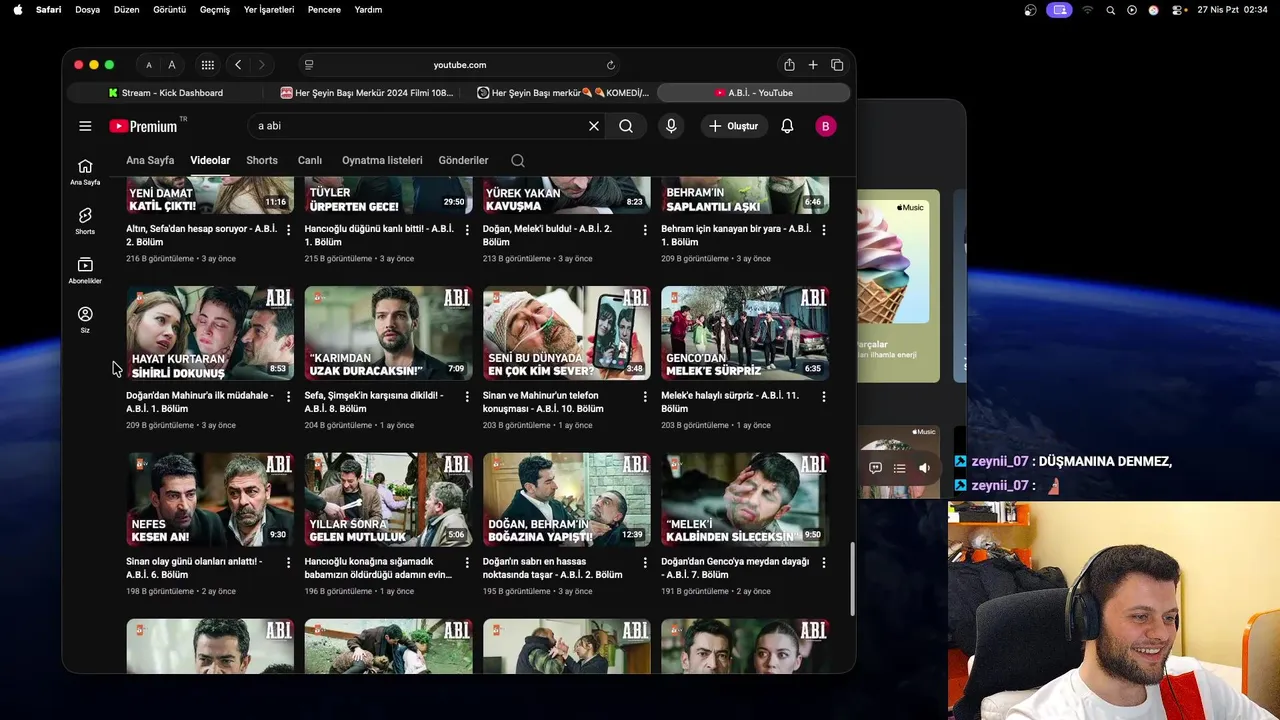This screenshot has width=1280, height=720.
Task: Open Shorts in the left sidebar
Action: [85, 221]
